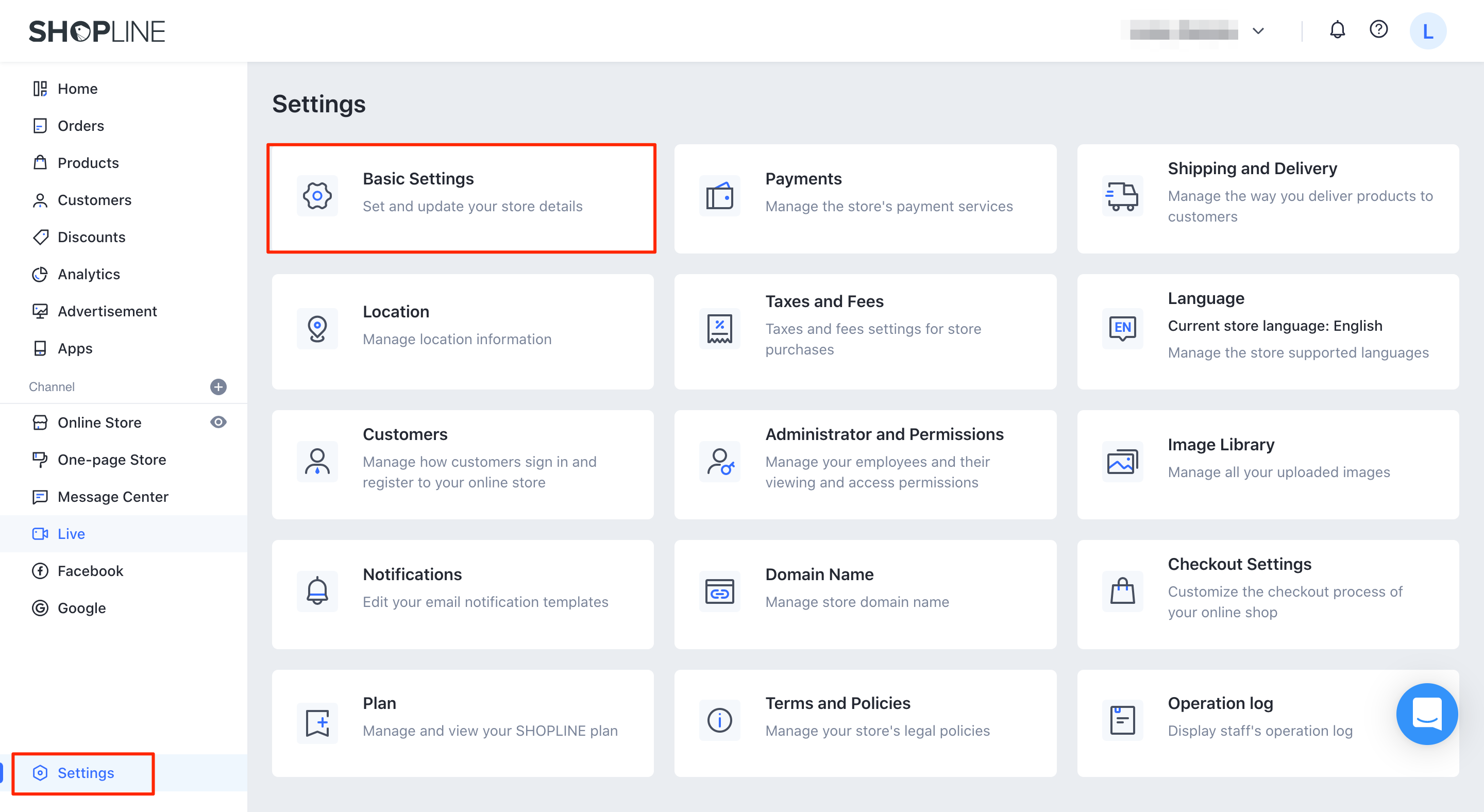Click the notification bell icon
Image resolution: width=1484 pixels, height=812 pixels.
pos(1337,29)
